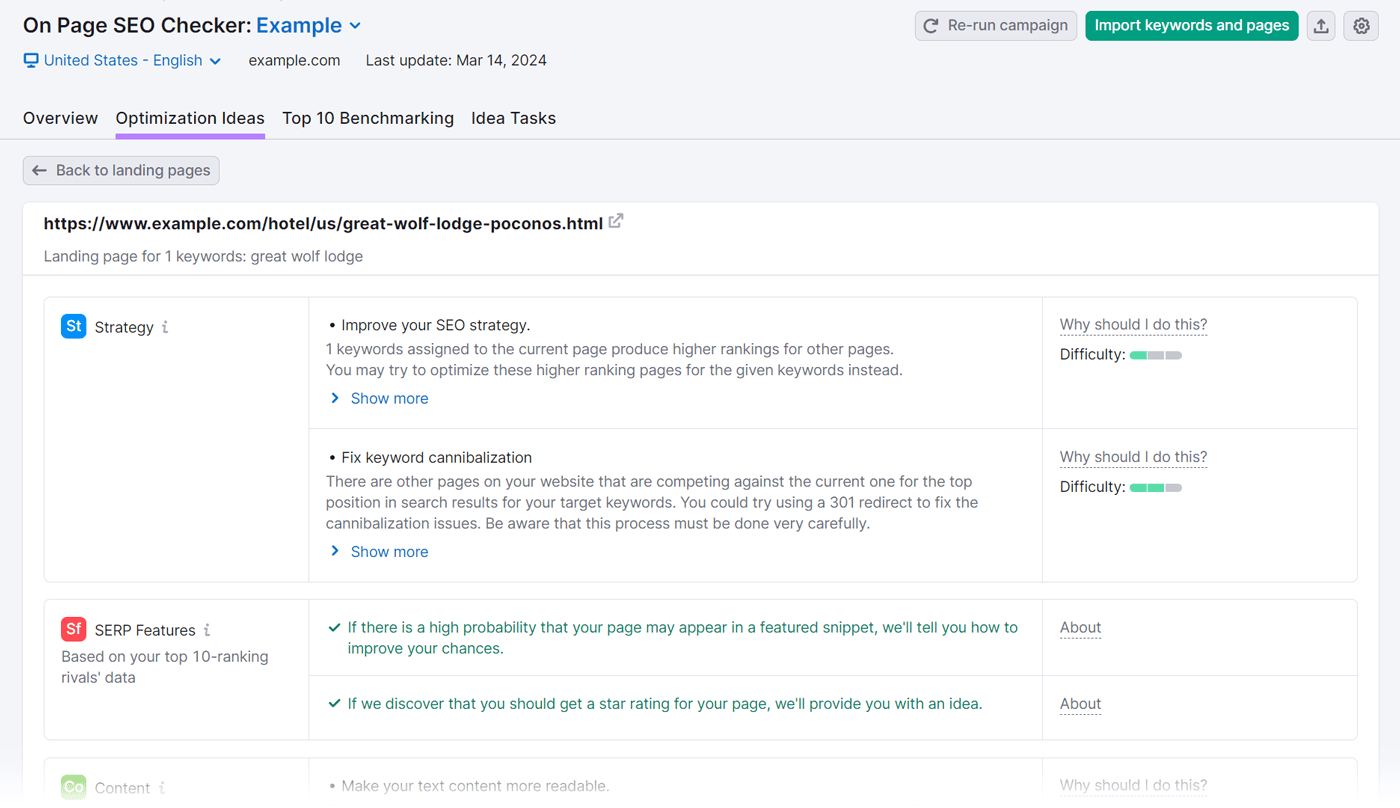
Task: Click the Strategy 'St' badge icon
Action: pyautogui.click(x=73, y=326)
